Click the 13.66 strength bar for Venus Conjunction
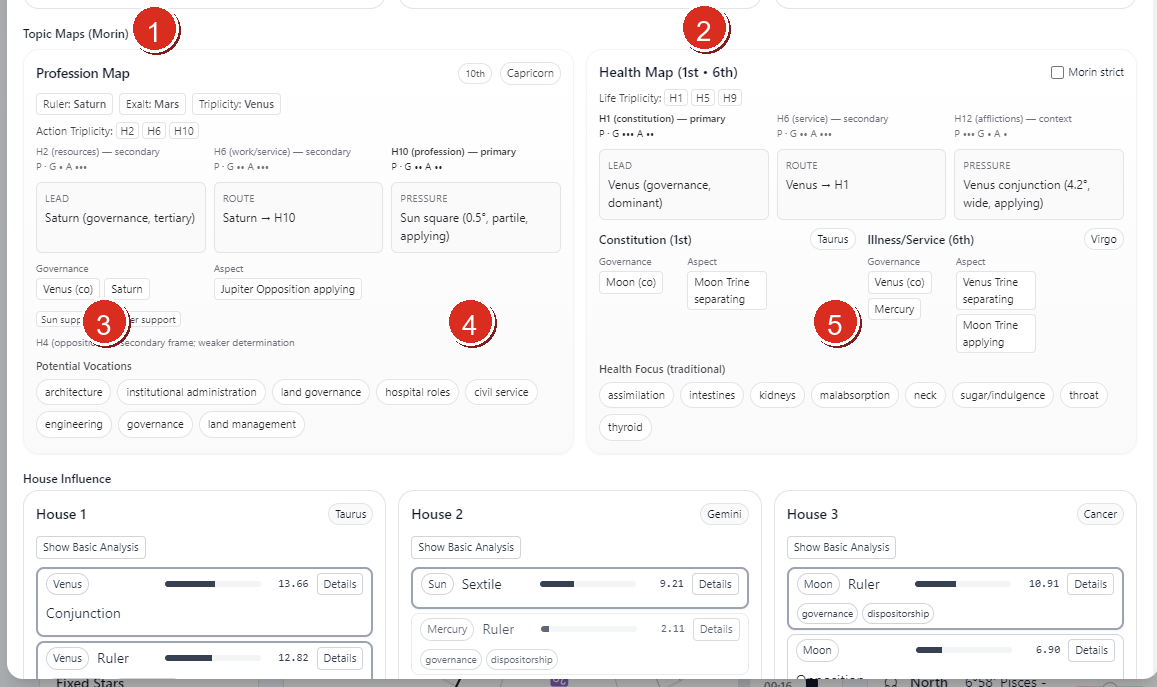This screenshot has width=1157, height=687. click(213, 584)
